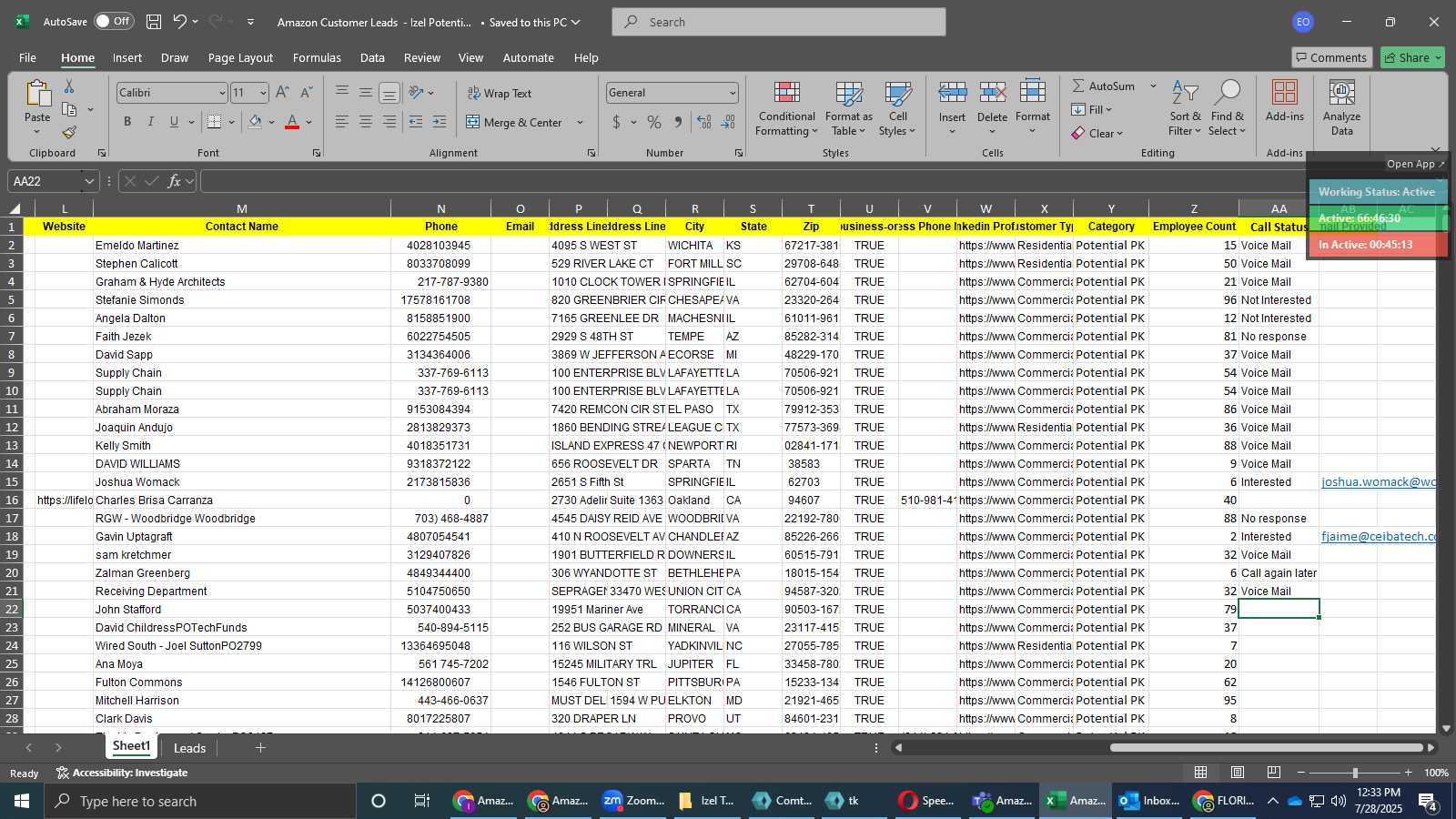The height and width of the screenshot is (819, 1456).
Task: Toggle Align Right
Action: (x=389, y=122)
